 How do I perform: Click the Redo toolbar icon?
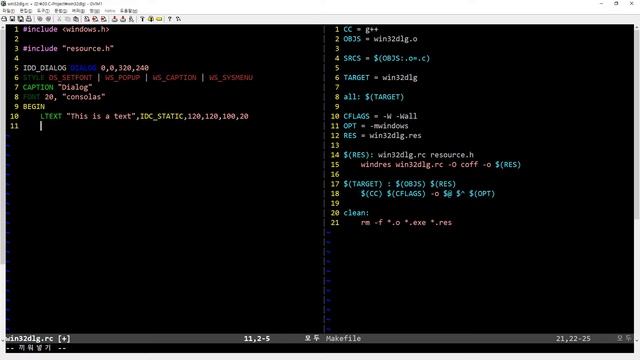point(49,19)
